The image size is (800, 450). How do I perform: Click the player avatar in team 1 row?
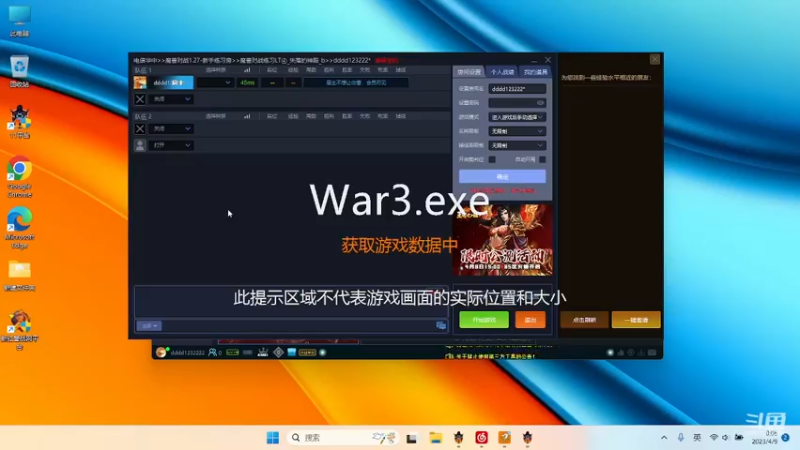click(x=140, y=82)
